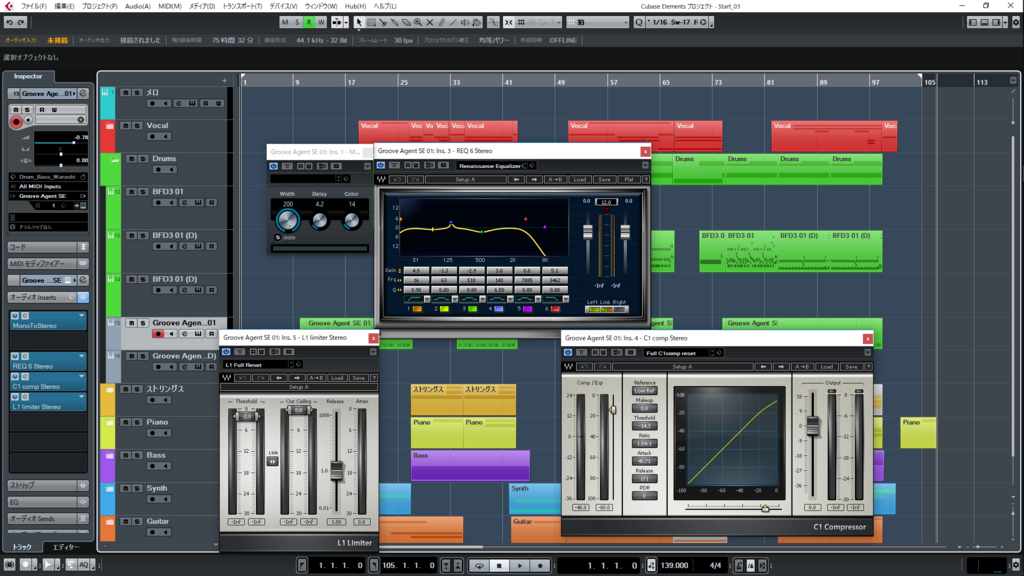
Task: Toggle global Read automation R button
Action: pyautogui.click(x=309, y=22)
